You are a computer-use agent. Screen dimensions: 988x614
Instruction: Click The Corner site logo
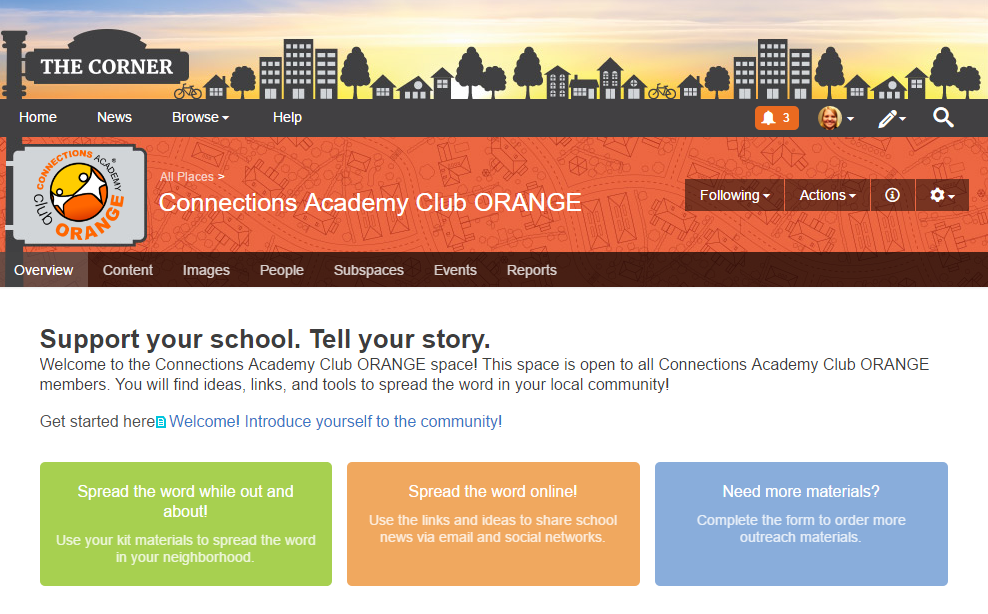(x=106, y=67)
